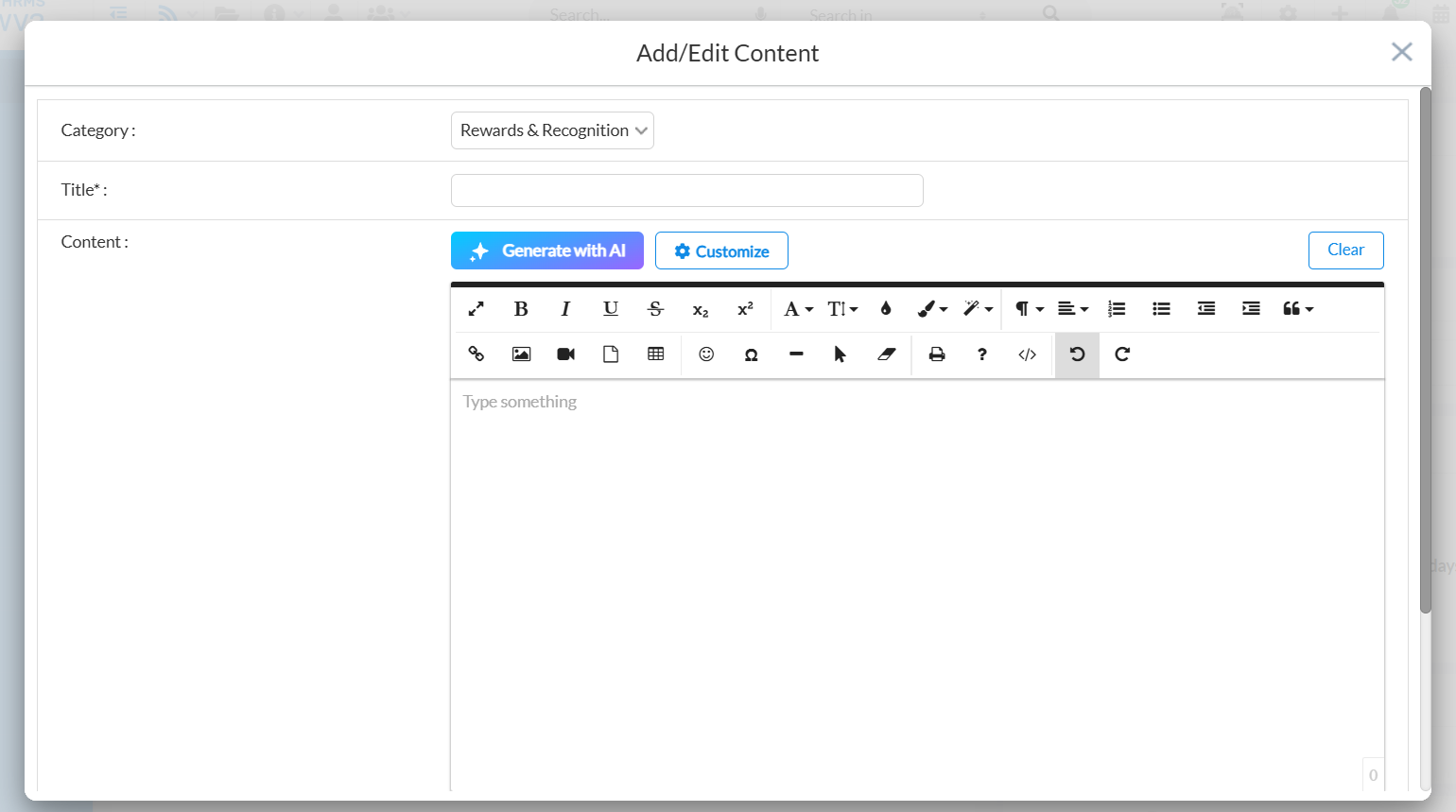The width and height of the screenshot is (1456, 812).
Task: Open the Category dropdown Rewards & Recognition
Action: click(552, 130)
